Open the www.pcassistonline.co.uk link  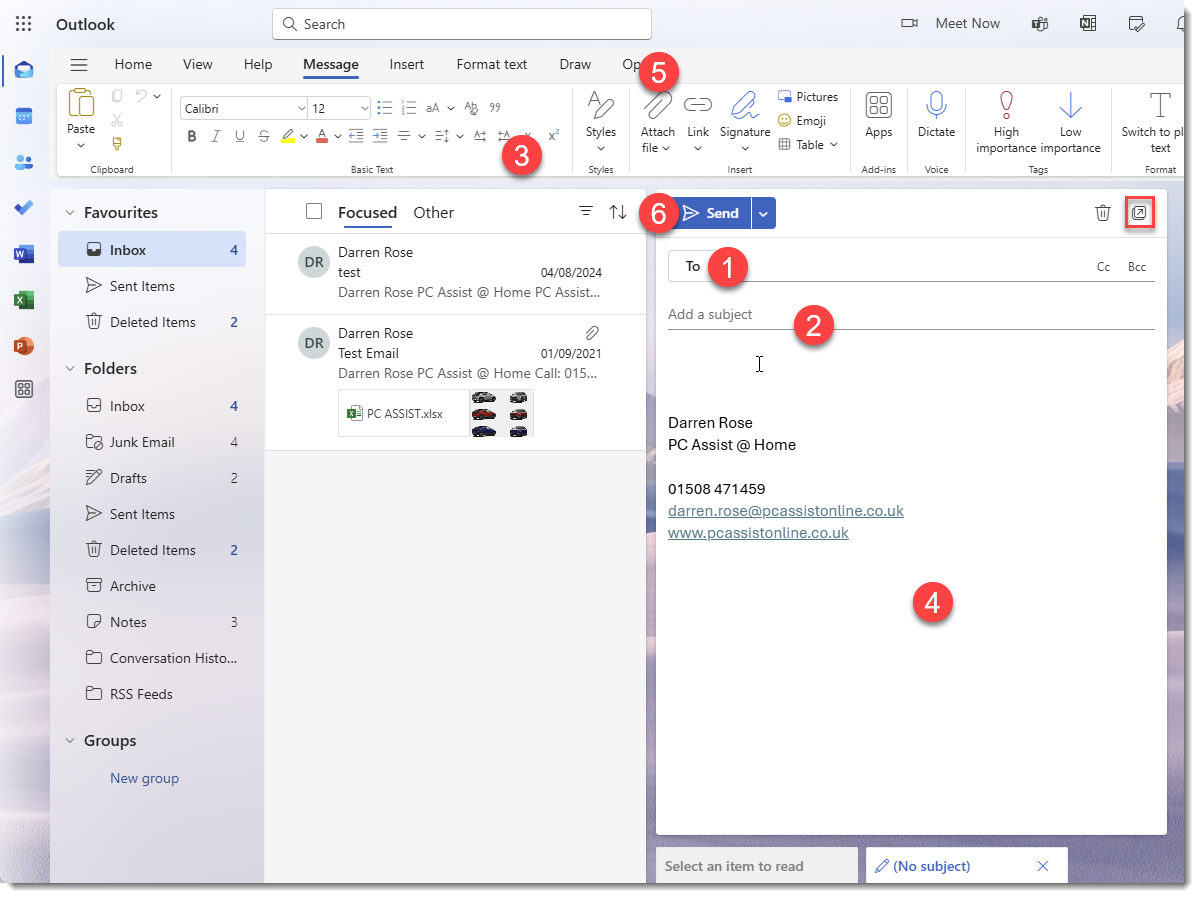(757, 533)
